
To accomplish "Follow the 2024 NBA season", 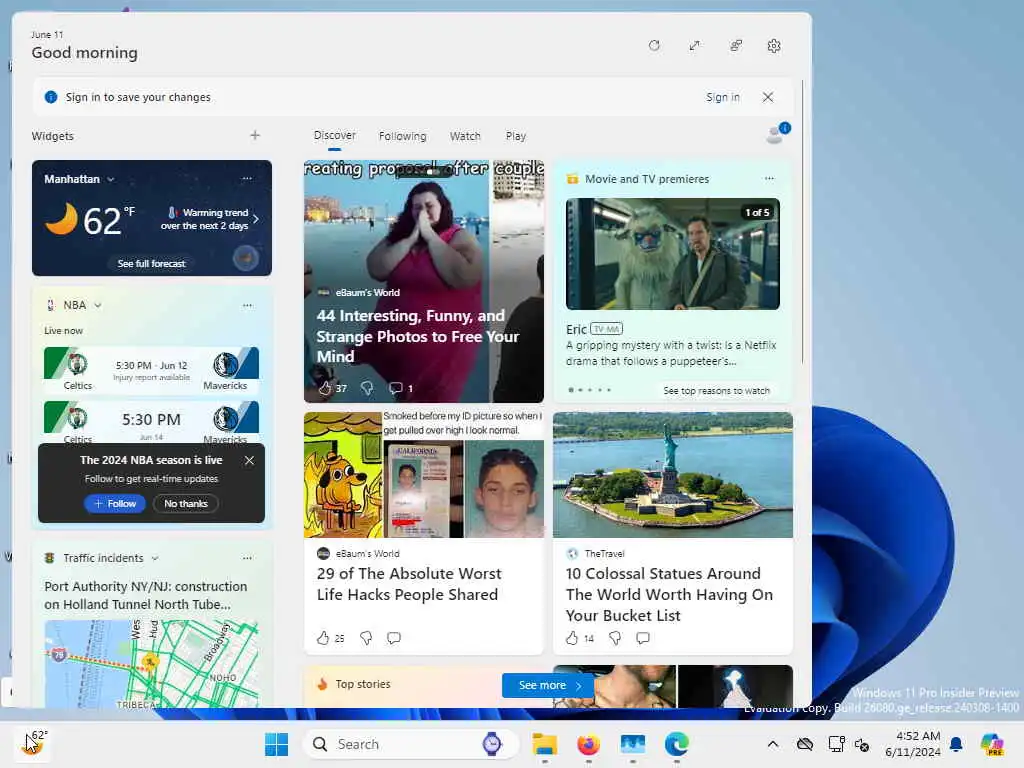I will point(114,504).
